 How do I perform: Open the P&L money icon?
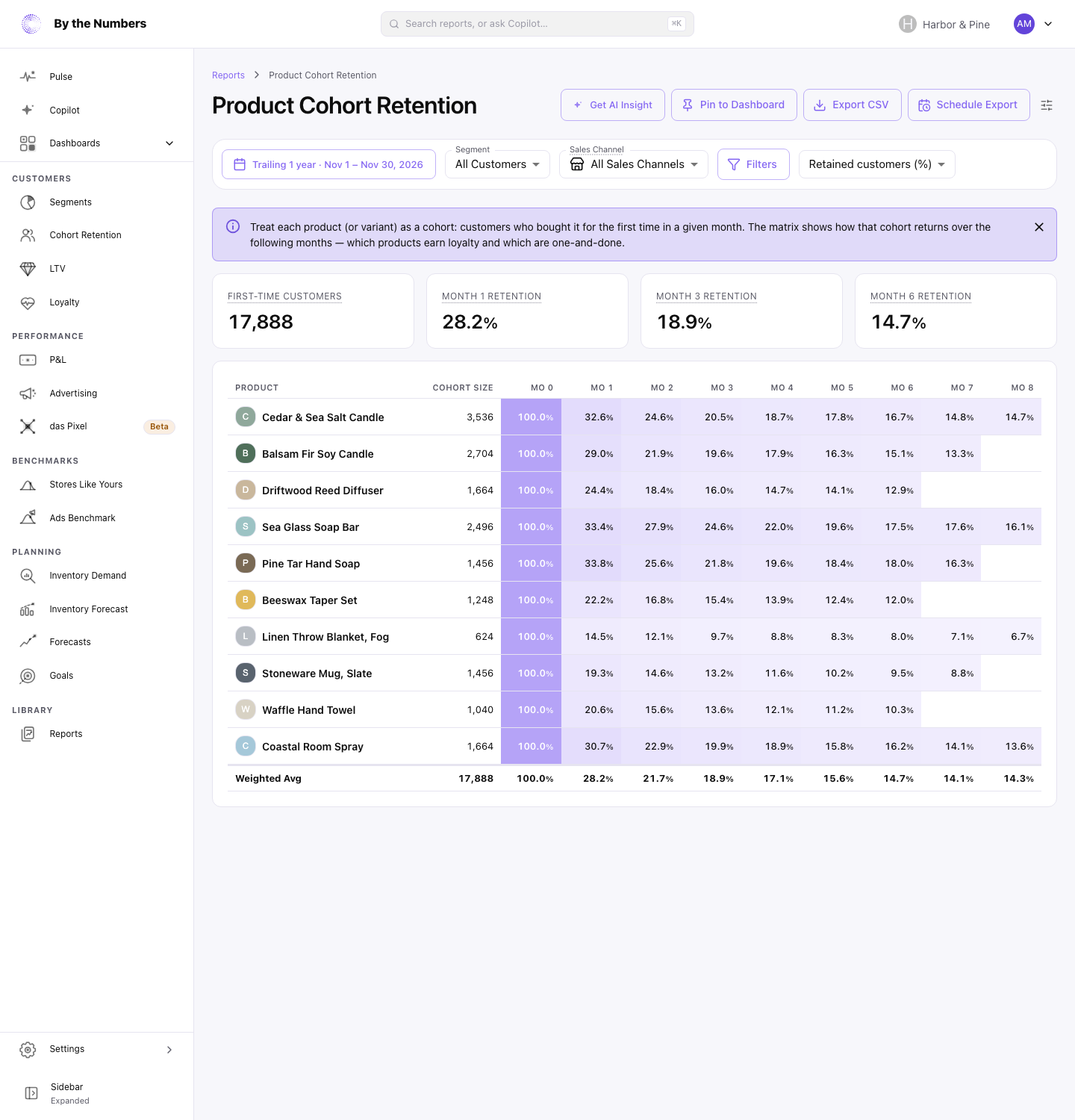(28, 360)
